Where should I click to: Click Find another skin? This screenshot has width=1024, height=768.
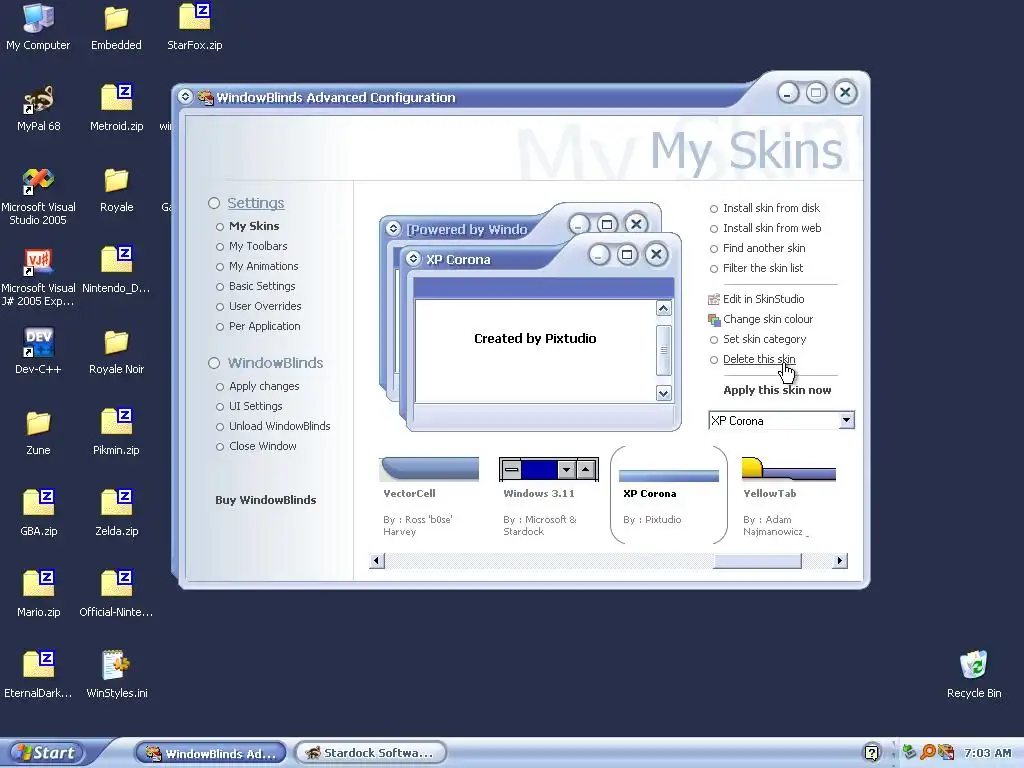[x=764, y=248]
